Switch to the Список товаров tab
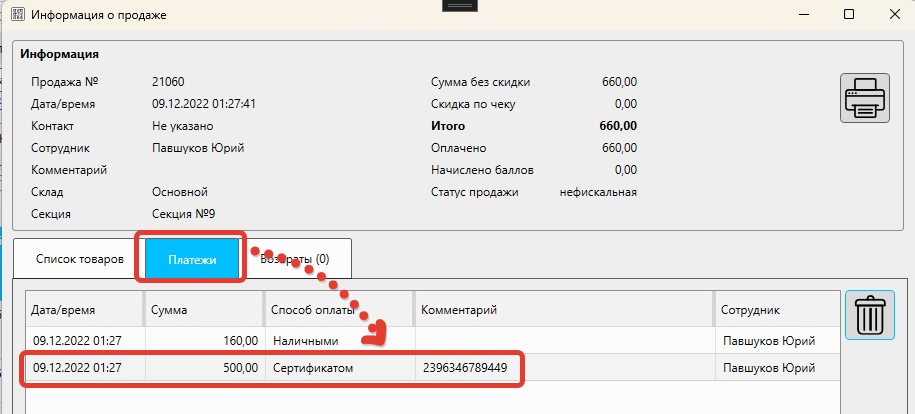Image resolution: width=915 pixels, height=414 pixels. pyautogui.click(x=79, y=259)
